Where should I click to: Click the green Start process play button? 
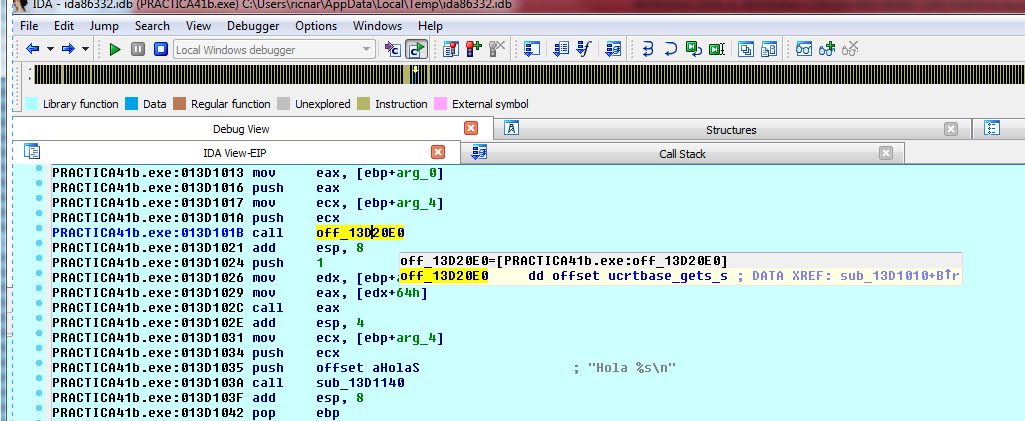click(x=115, y=48)
